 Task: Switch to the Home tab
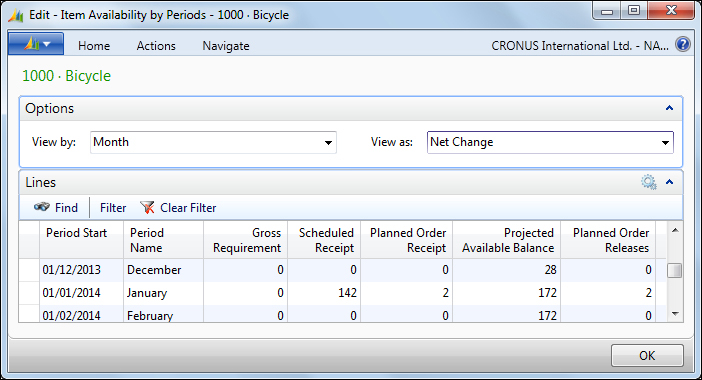94,46
